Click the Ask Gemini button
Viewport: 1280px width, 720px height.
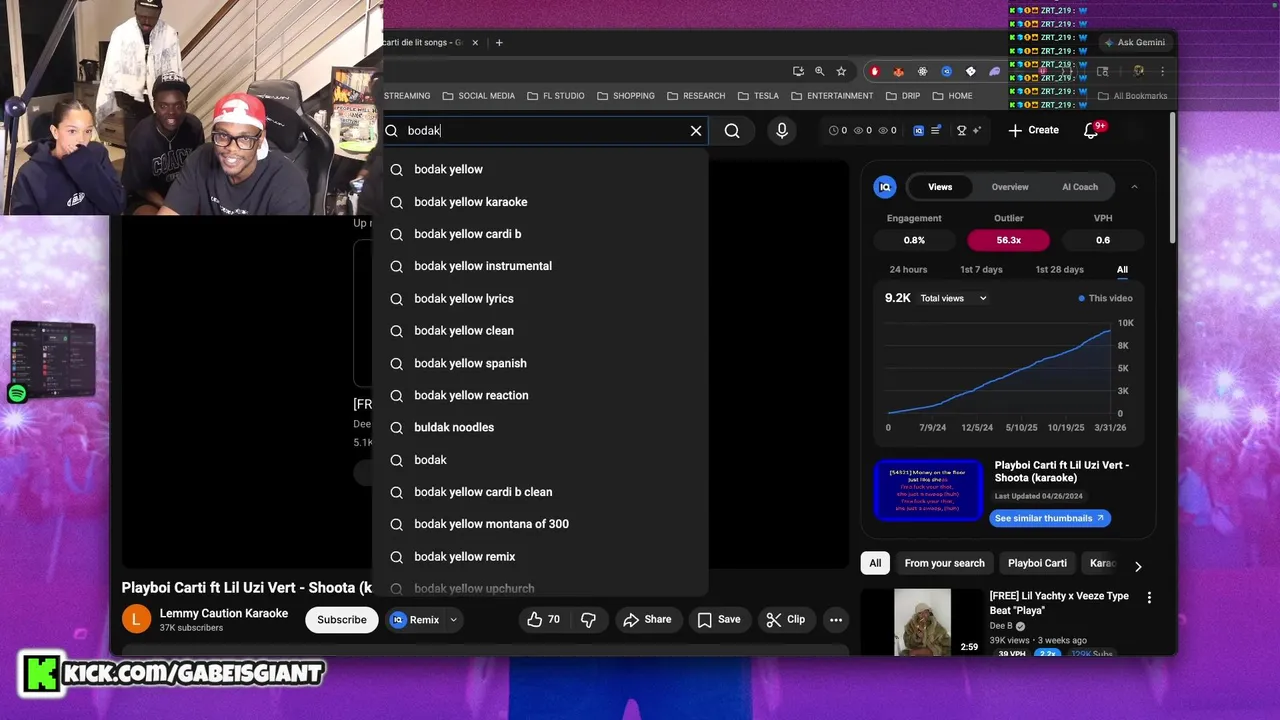click(1134, 42)
